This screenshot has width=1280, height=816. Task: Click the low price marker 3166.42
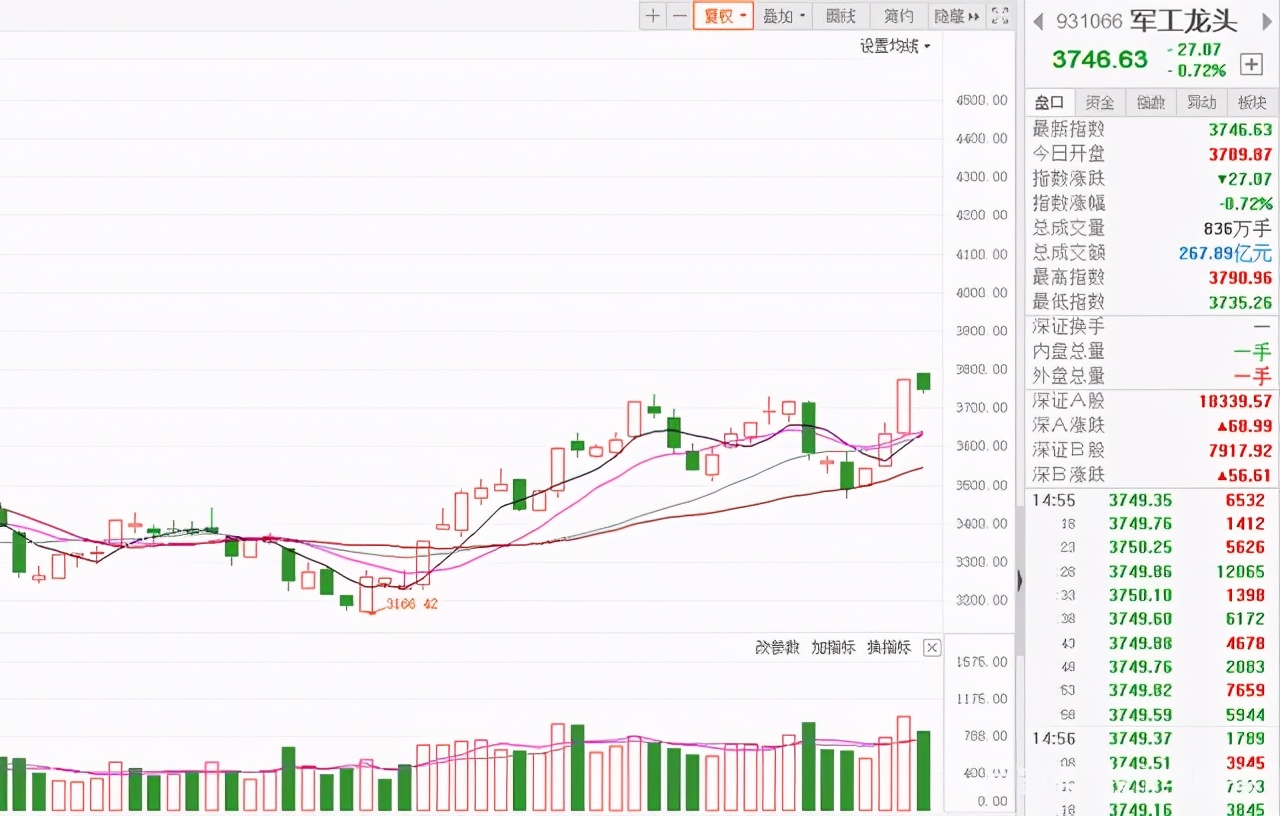click(x=411, y=604)
